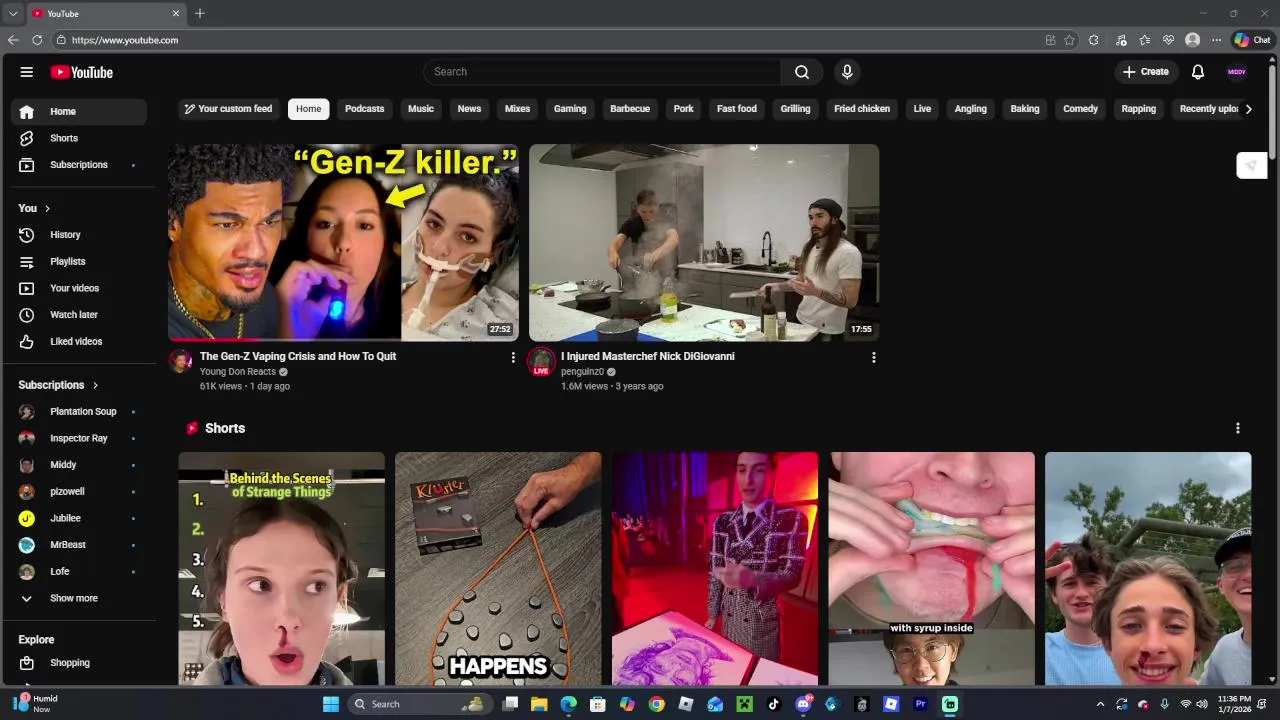Expand the You section chevron
This screenshot has height=720, width=1280.
point(47,208)
